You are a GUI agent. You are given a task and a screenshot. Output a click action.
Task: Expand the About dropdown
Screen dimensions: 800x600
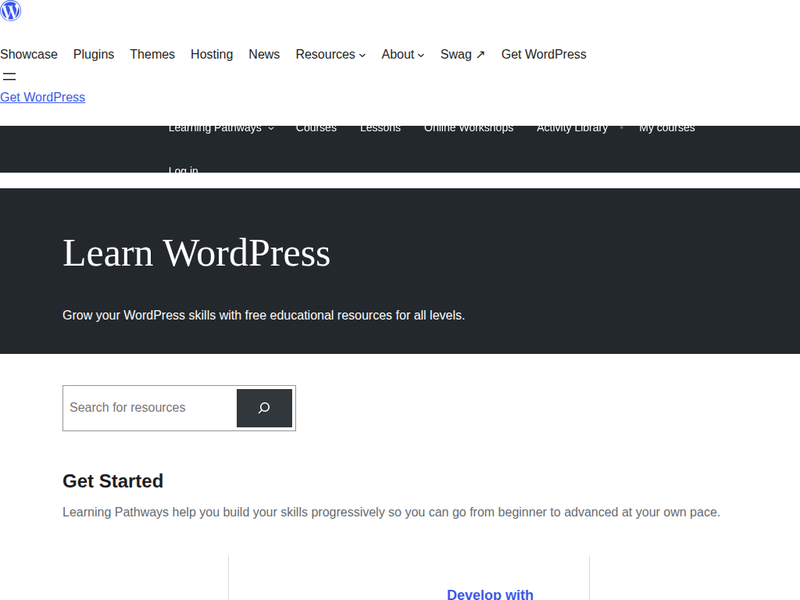[x=403, y=54]
